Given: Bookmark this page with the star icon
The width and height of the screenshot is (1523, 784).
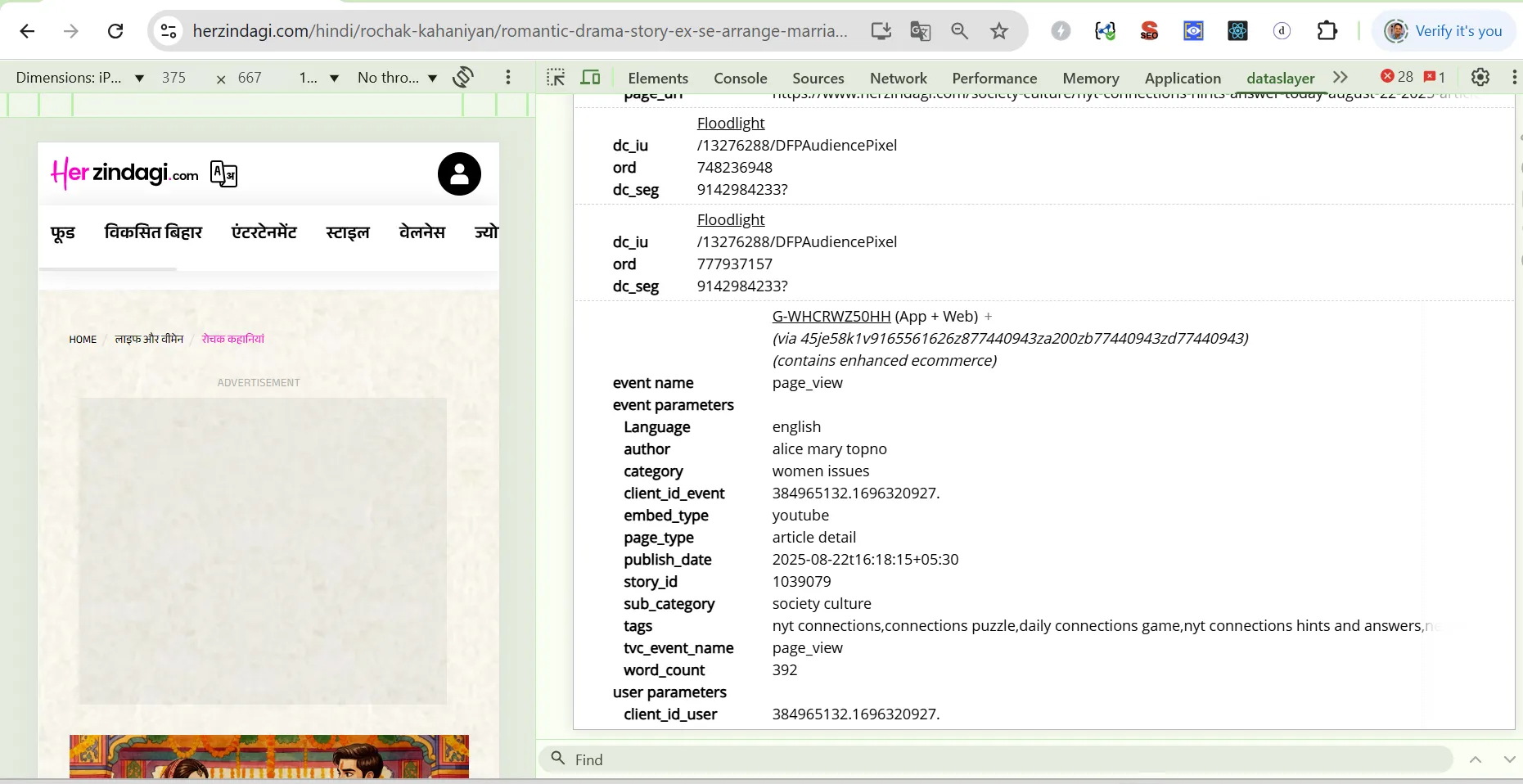Looking at the screenshot, I should [999, 31].
